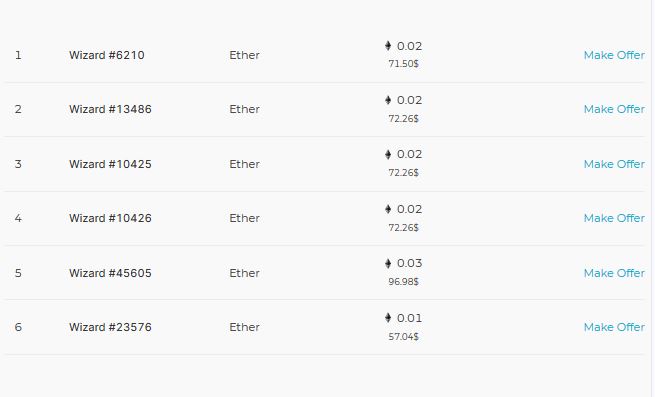Make Offer on Wizard #6210
This screenshot has height=397, width=655.
coord(614,55)
